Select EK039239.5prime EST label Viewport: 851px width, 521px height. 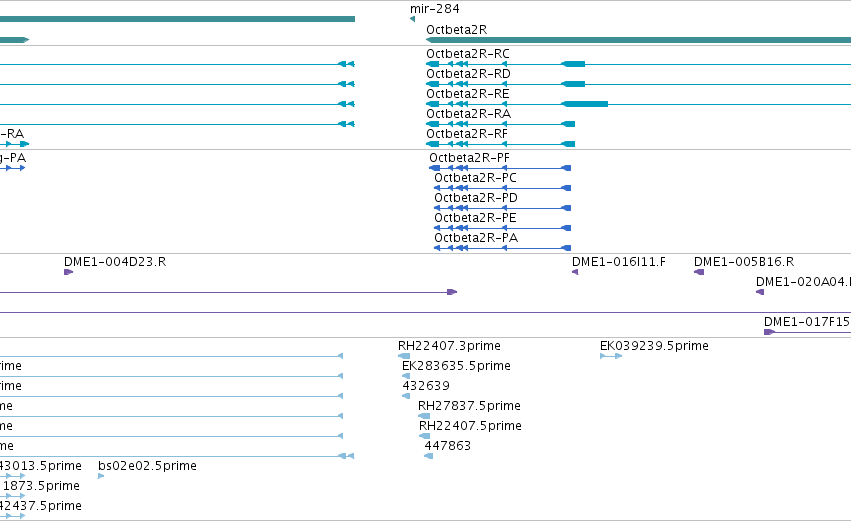point(654,346)
